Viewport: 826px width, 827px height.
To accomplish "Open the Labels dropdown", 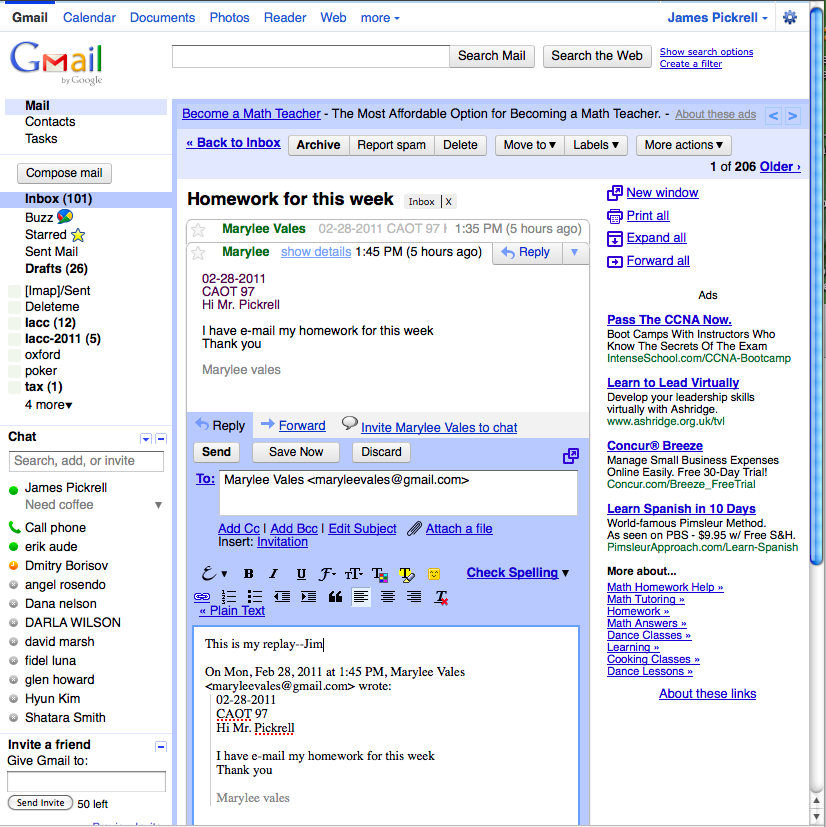I will coord(596,145).
